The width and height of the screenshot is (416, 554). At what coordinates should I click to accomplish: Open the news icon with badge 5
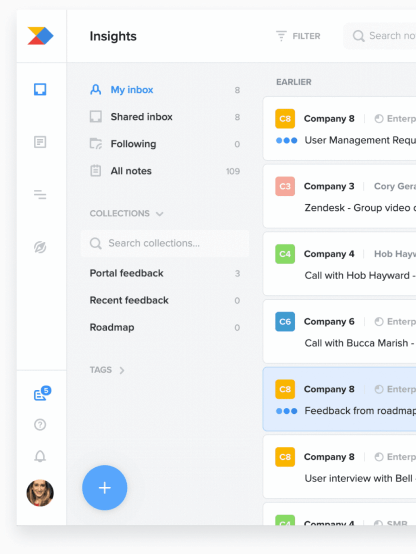42,393
